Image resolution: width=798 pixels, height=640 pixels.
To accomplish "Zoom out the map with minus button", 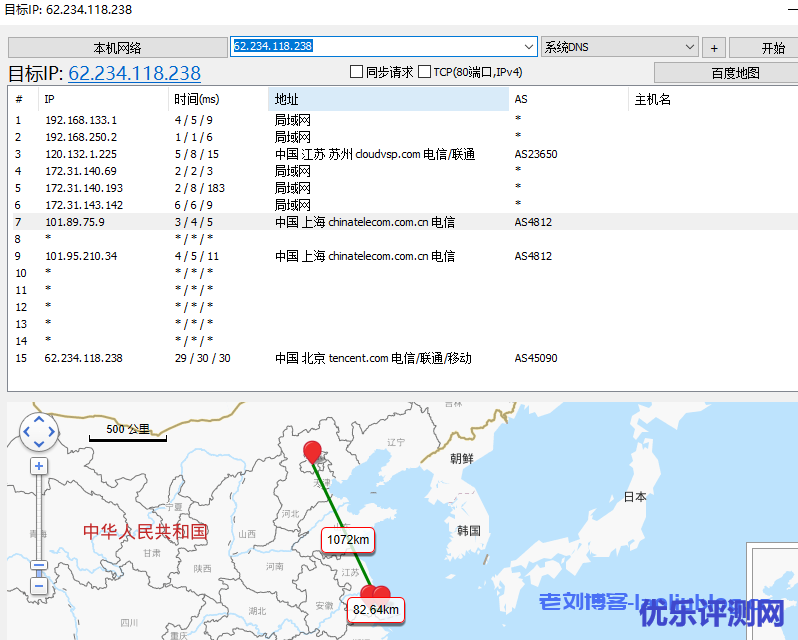I will click(x=39, y=585).
